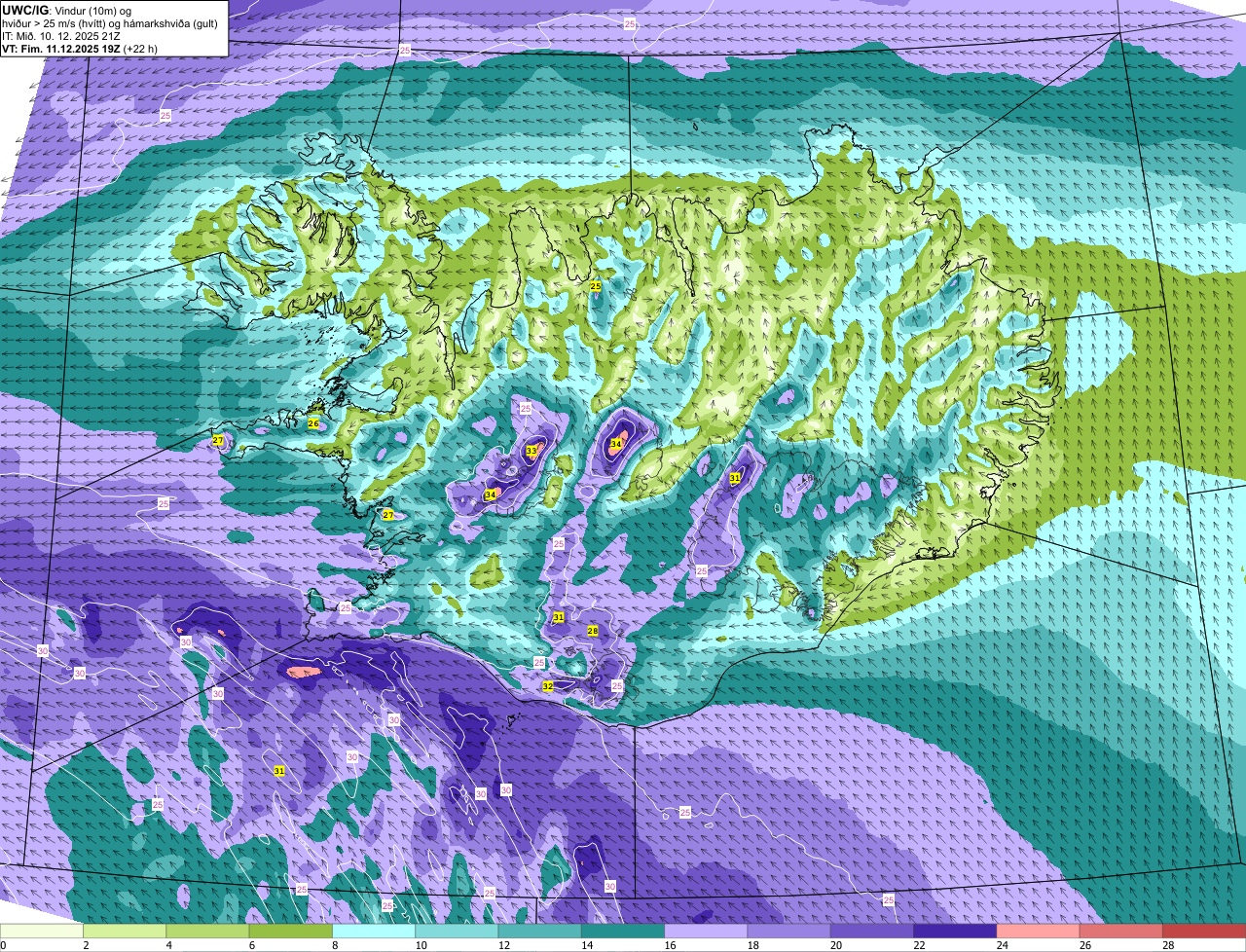Click the dark teal swatch between 14 and 16

(x=623, y=932)
